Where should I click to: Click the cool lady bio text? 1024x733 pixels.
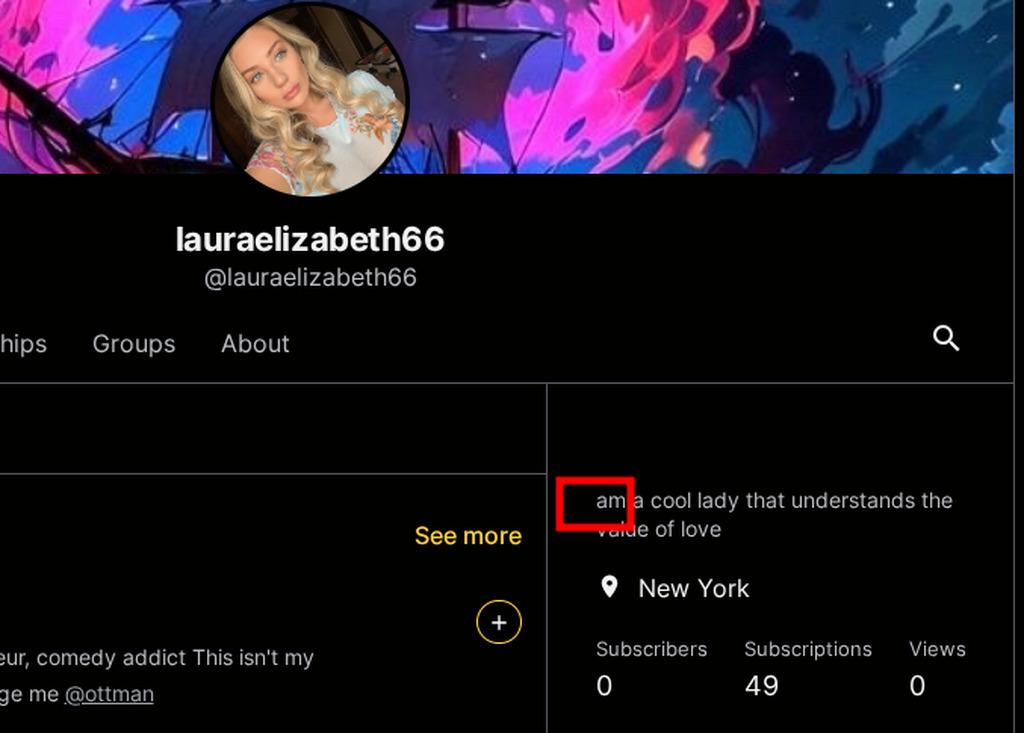(774, 515)
